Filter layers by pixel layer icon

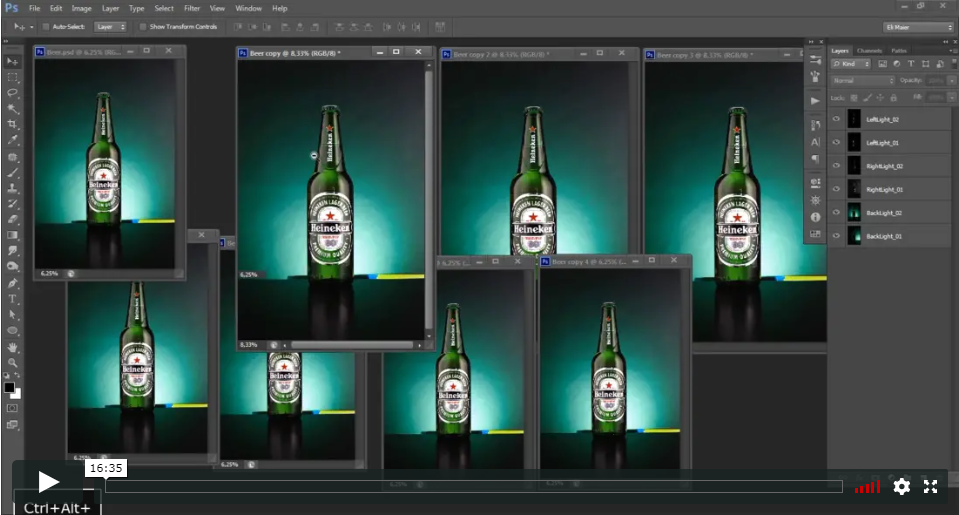[x=883, y=64]
